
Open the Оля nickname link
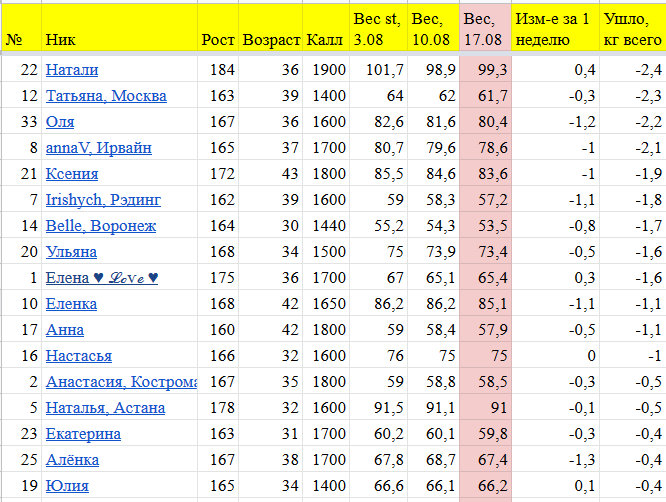click(60, 122)
